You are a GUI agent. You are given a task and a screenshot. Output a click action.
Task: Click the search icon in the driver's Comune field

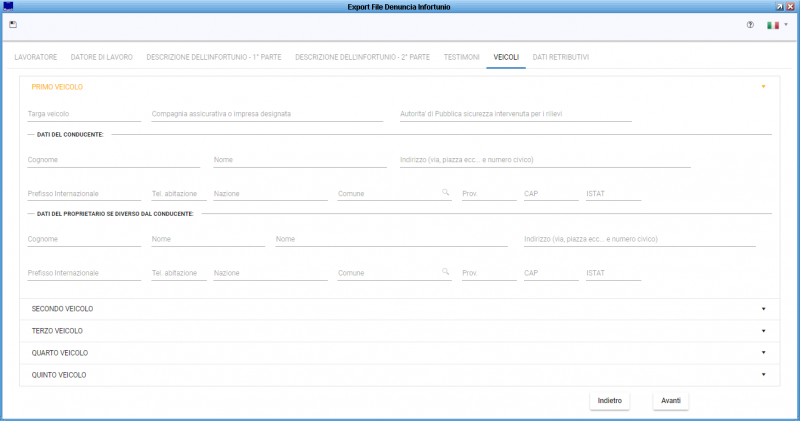tap(446, 192)
